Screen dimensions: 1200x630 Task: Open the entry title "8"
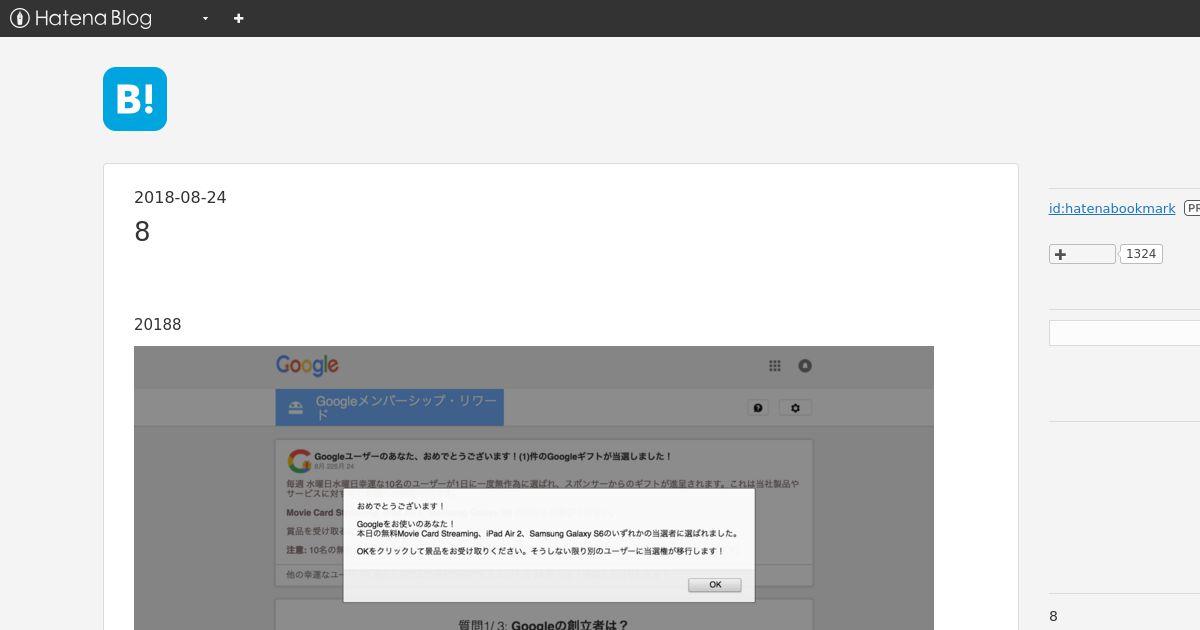tap(142, 232)
